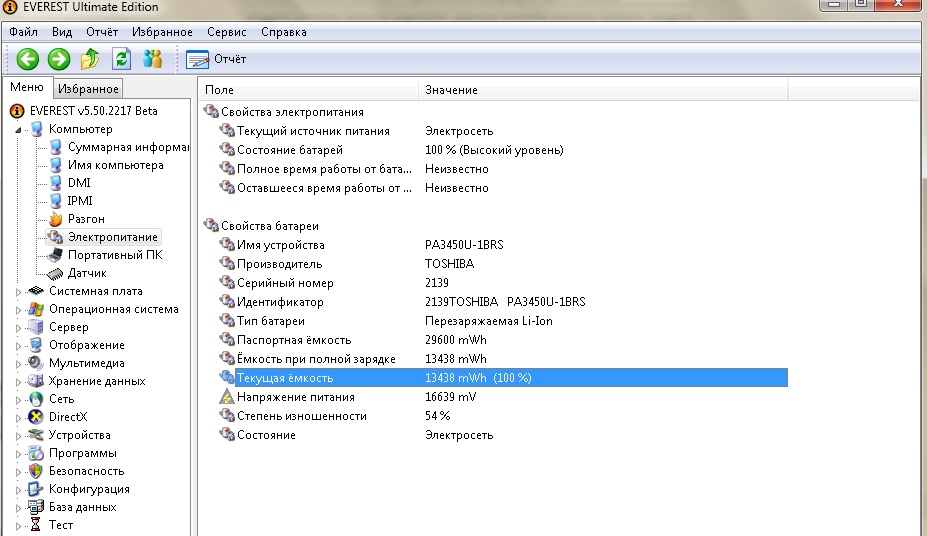The image size is (927, 536).
Task: Click the Тест hourglass icon
Action: point(35,525)
